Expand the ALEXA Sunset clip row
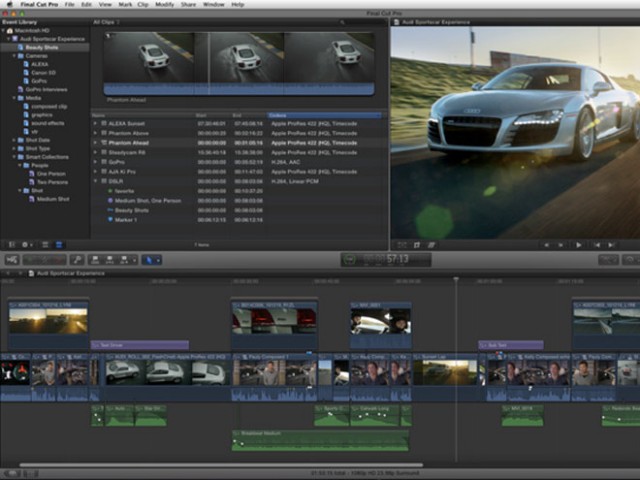The width and height of the screenshot is (640, 480). pos(95,123)
